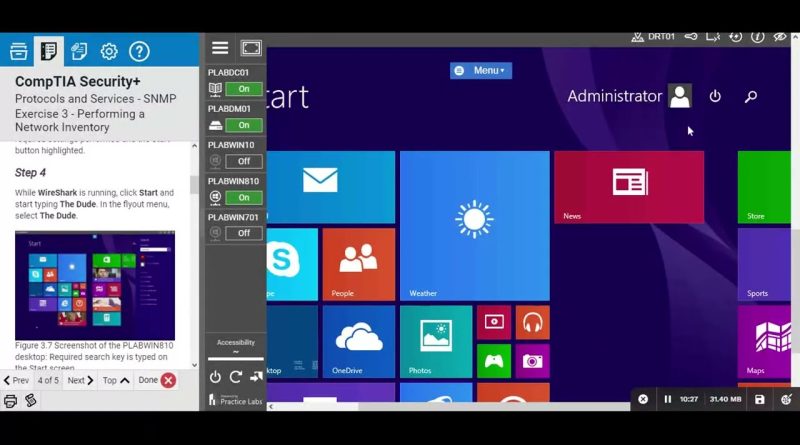Open the Sports tile

coord(764,264)
